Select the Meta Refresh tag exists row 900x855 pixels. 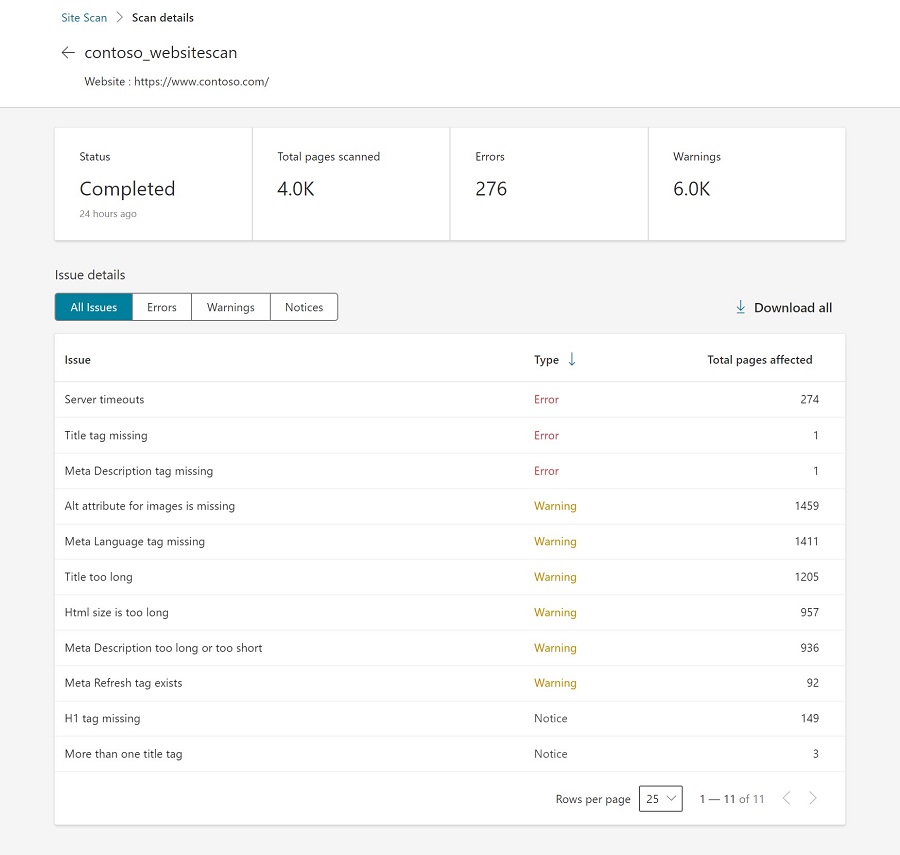coord(123,683)
